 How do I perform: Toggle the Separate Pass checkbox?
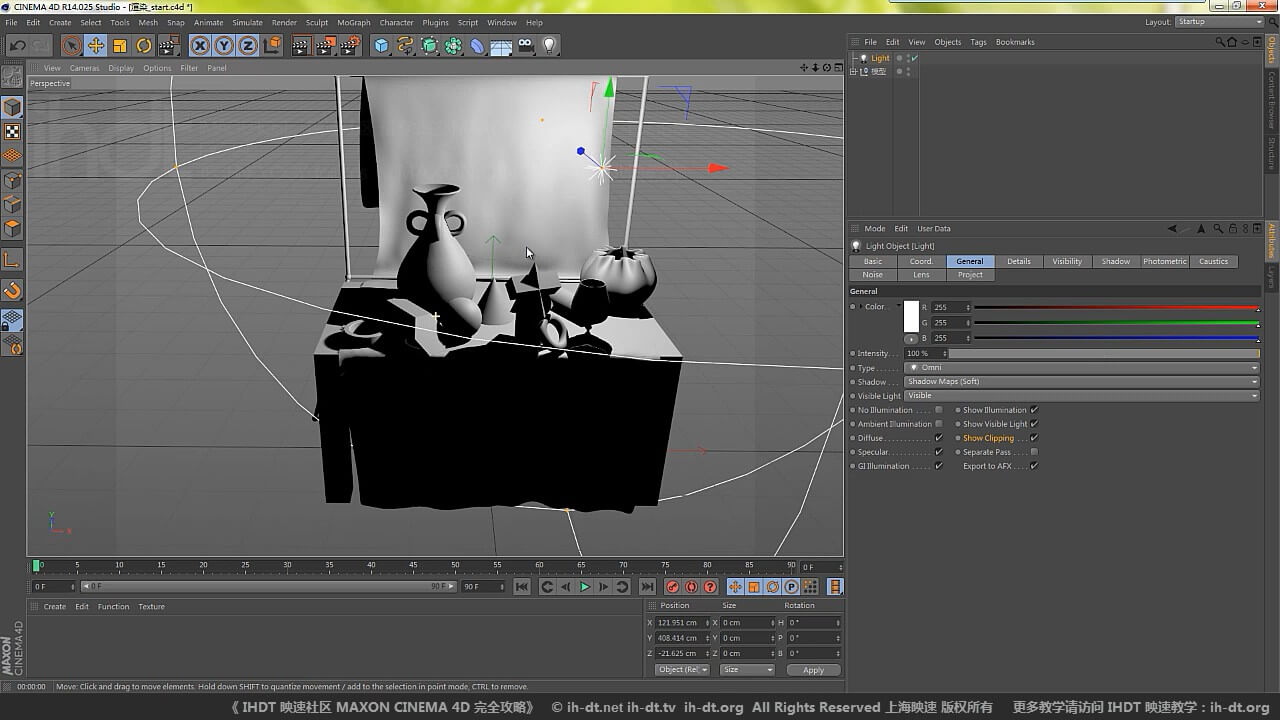[1034, 452]
